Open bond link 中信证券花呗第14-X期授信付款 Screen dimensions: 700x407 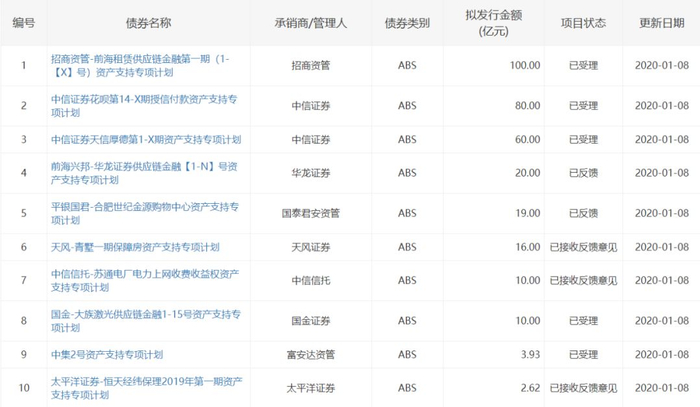pyautogui.click(x=144, y=106)
